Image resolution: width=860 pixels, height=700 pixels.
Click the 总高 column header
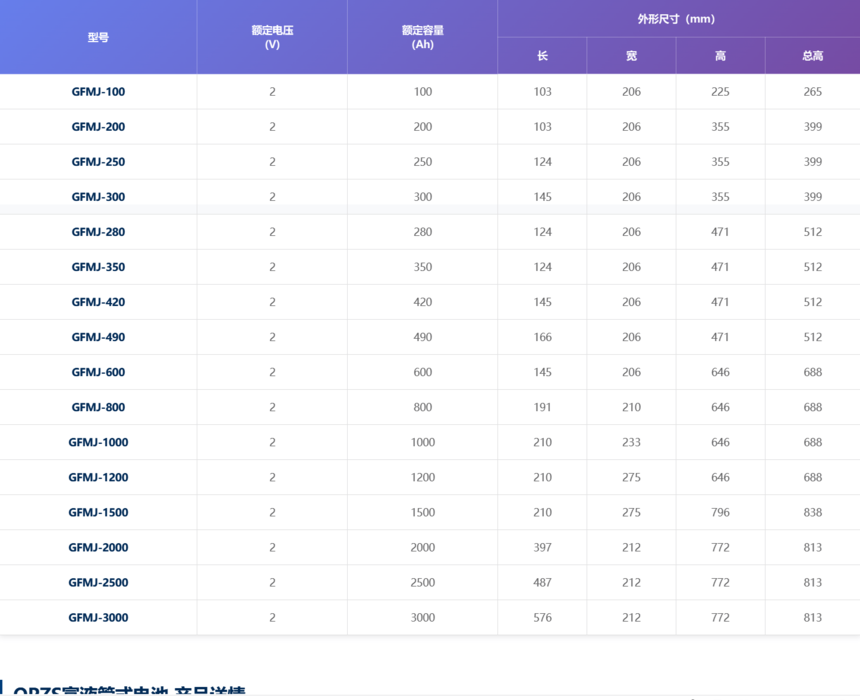[812, 55]
